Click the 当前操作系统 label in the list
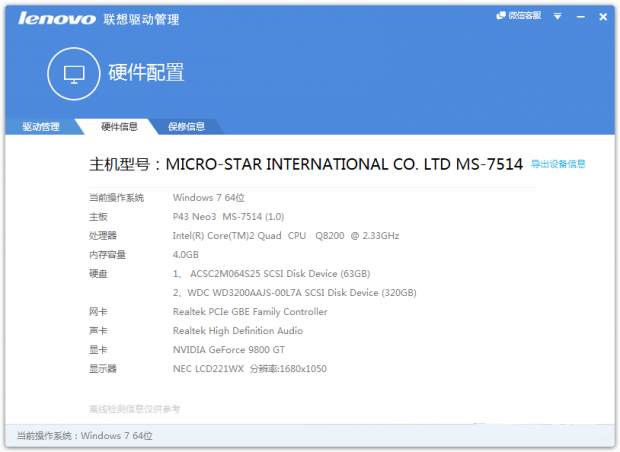Screen dimensions: 620x452 point(116,198)
